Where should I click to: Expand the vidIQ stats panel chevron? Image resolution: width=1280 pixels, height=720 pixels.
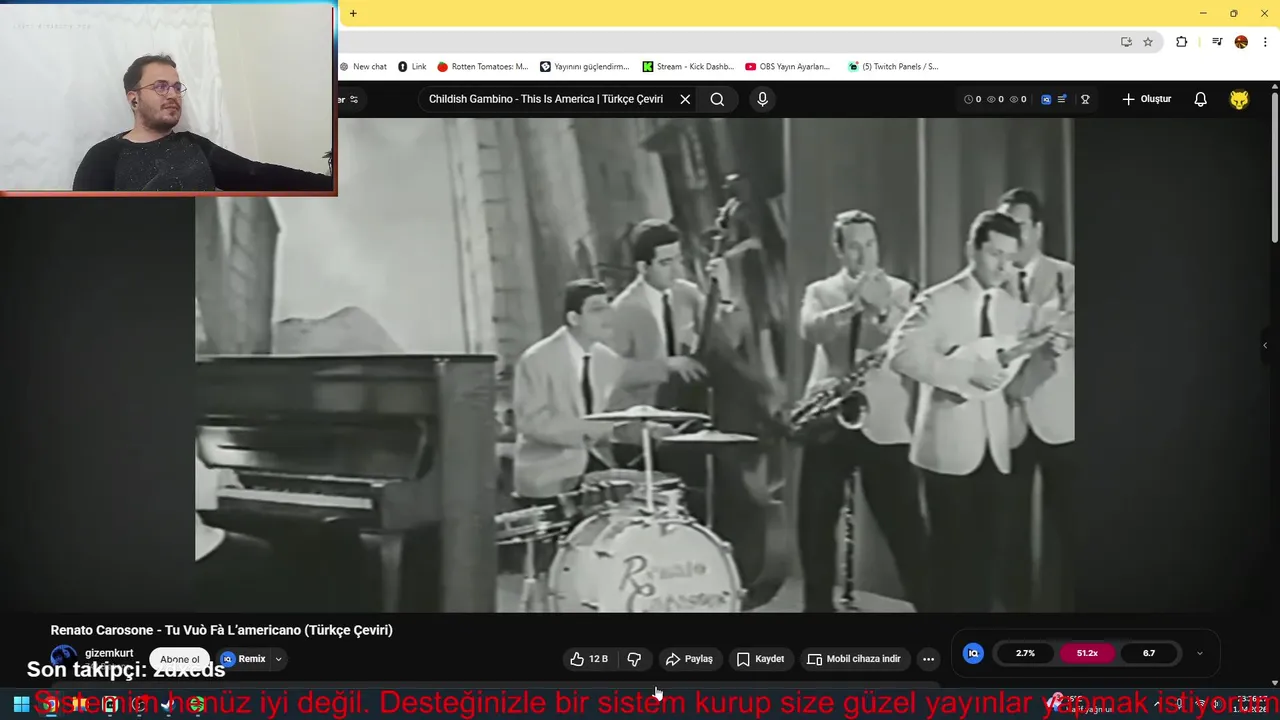tap(1200, 653)
